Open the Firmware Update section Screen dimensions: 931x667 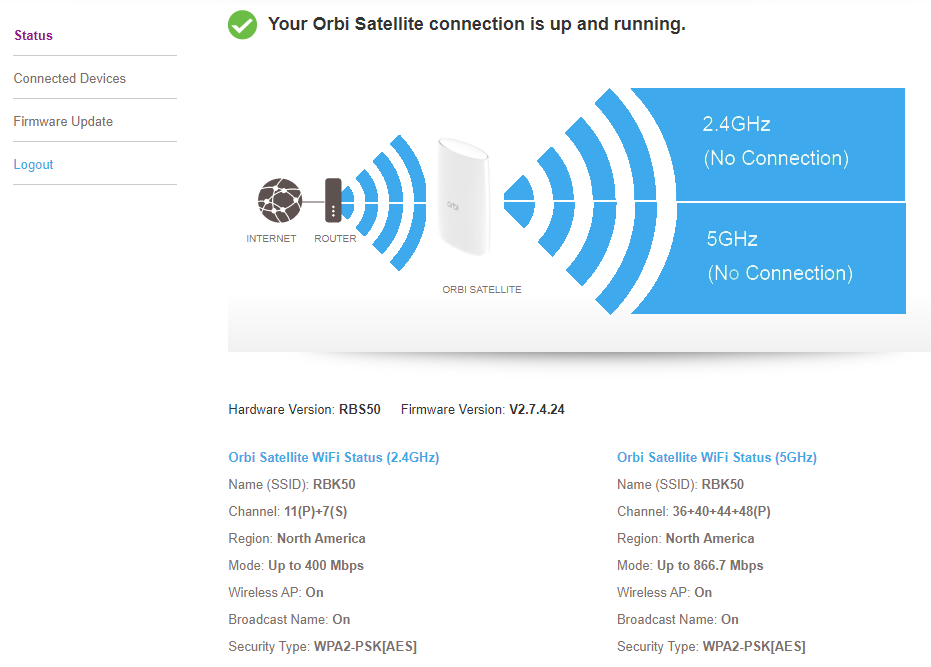pos(63,121)
